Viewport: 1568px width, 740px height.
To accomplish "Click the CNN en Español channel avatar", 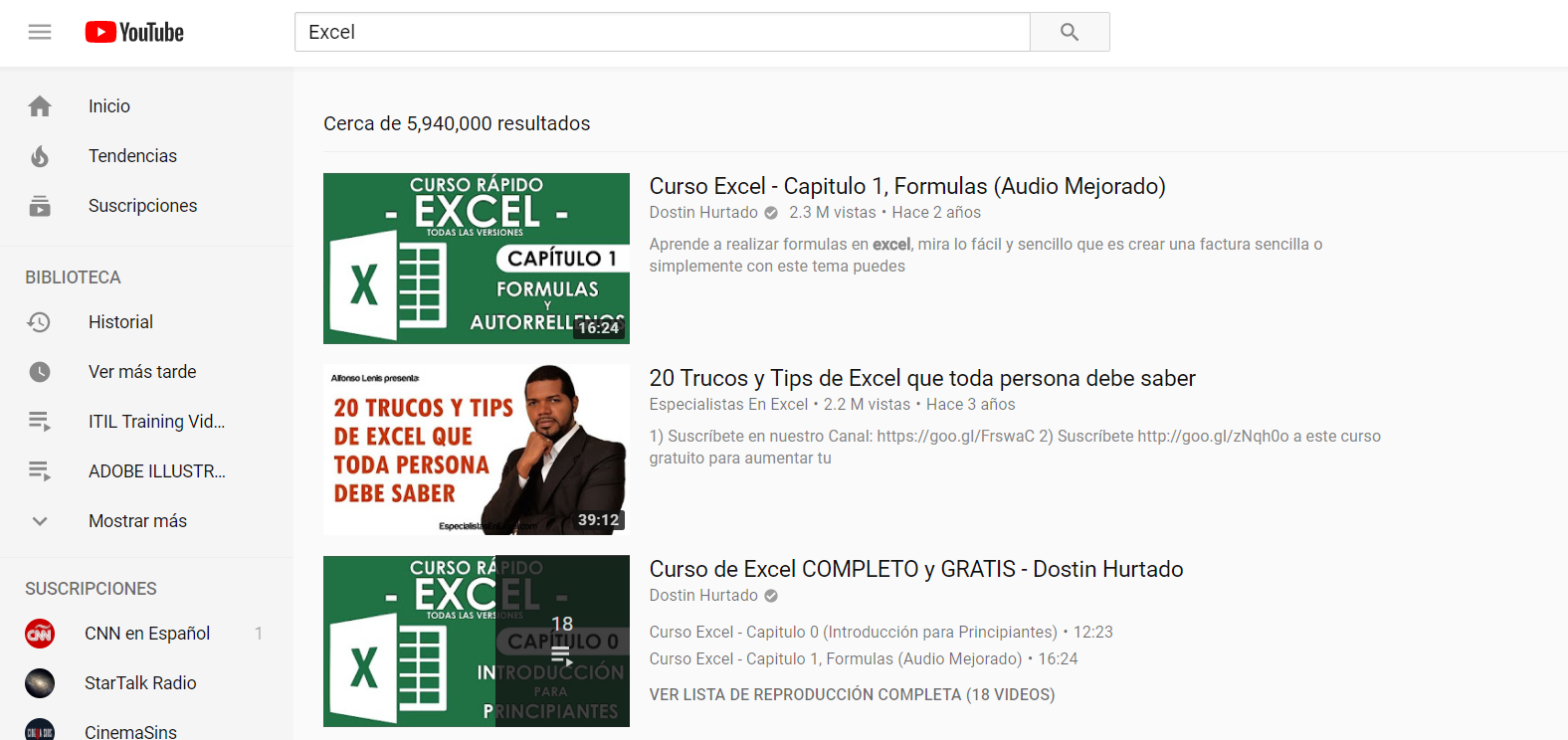I will point(40,634).
